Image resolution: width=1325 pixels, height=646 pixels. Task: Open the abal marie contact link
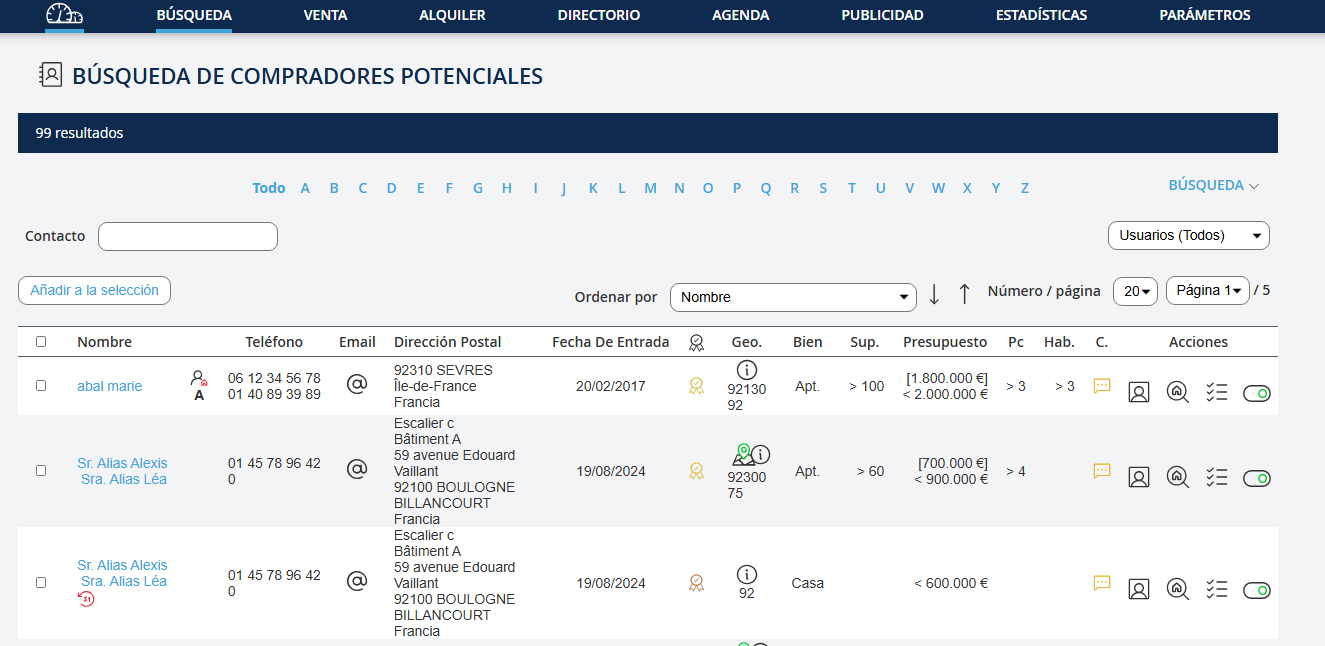pos(109,386)
